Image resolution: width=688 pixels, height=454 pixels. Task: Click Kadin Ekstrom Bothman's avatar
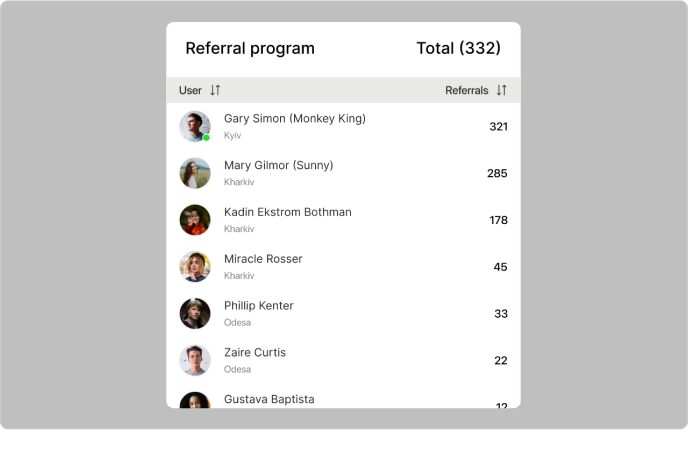195,220
